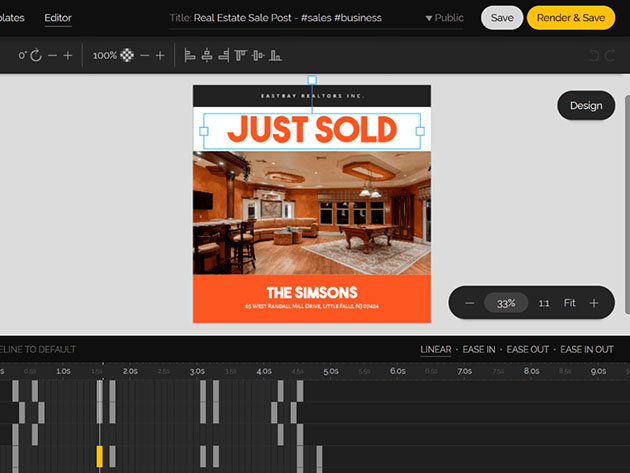Select the yellow keyframe on timeline
630x473 pixels.
tap(99, 456)
